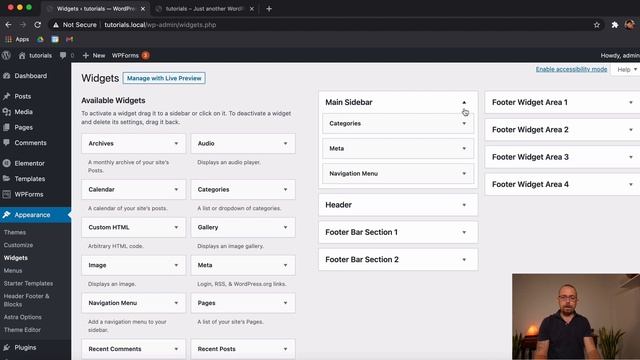This screenshot has height=360, width=640.
Task: Open the Gmail bookmark icon
Action: pyautogui.click(x=70, y=39)
